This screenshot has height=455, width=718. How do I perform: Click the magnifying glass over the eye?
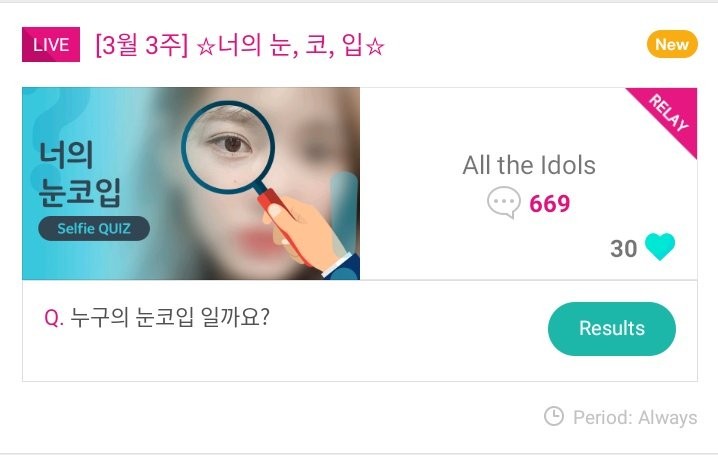[227, 150]
